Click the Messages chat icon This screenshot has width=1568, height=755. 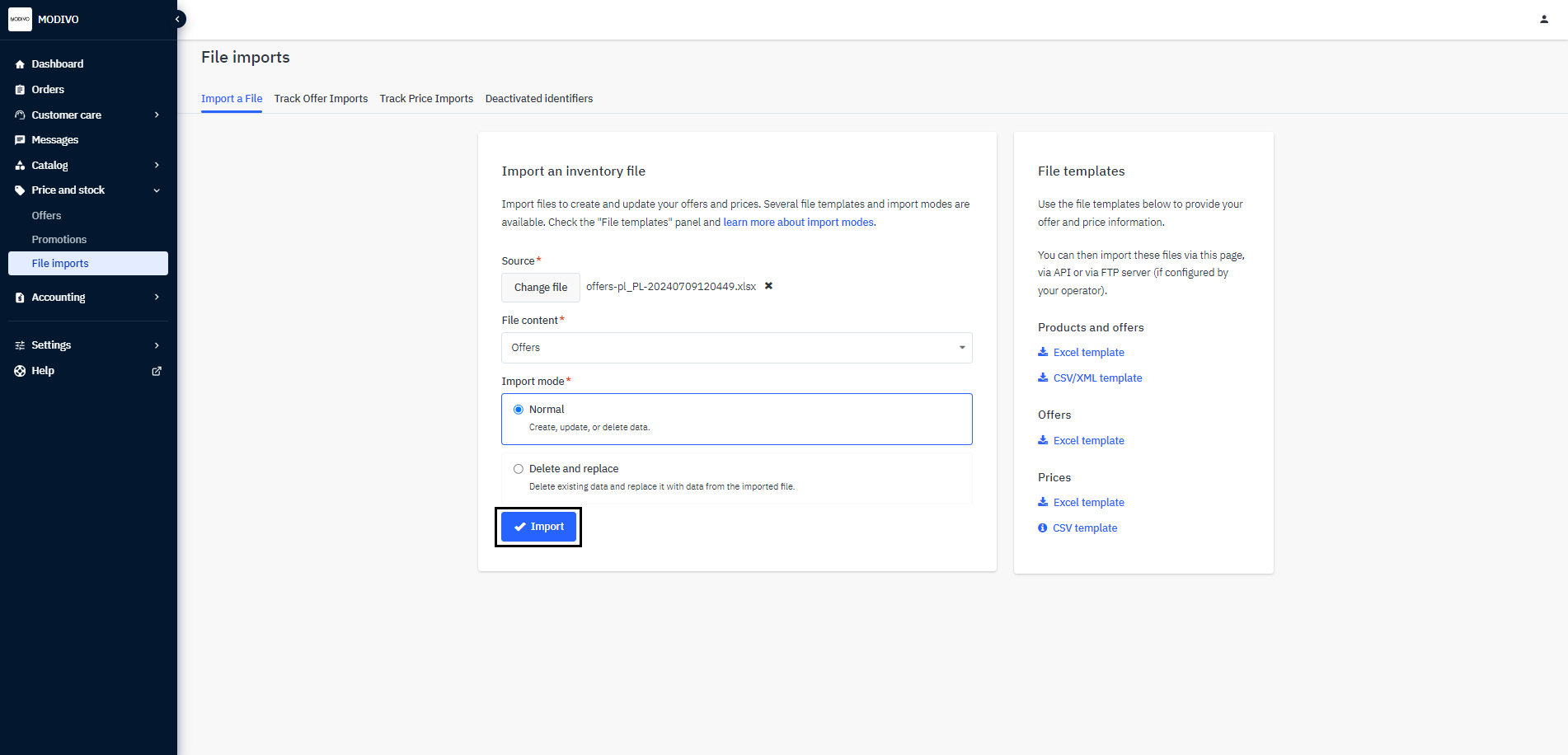pyautogui.click(x=20, y=140)
